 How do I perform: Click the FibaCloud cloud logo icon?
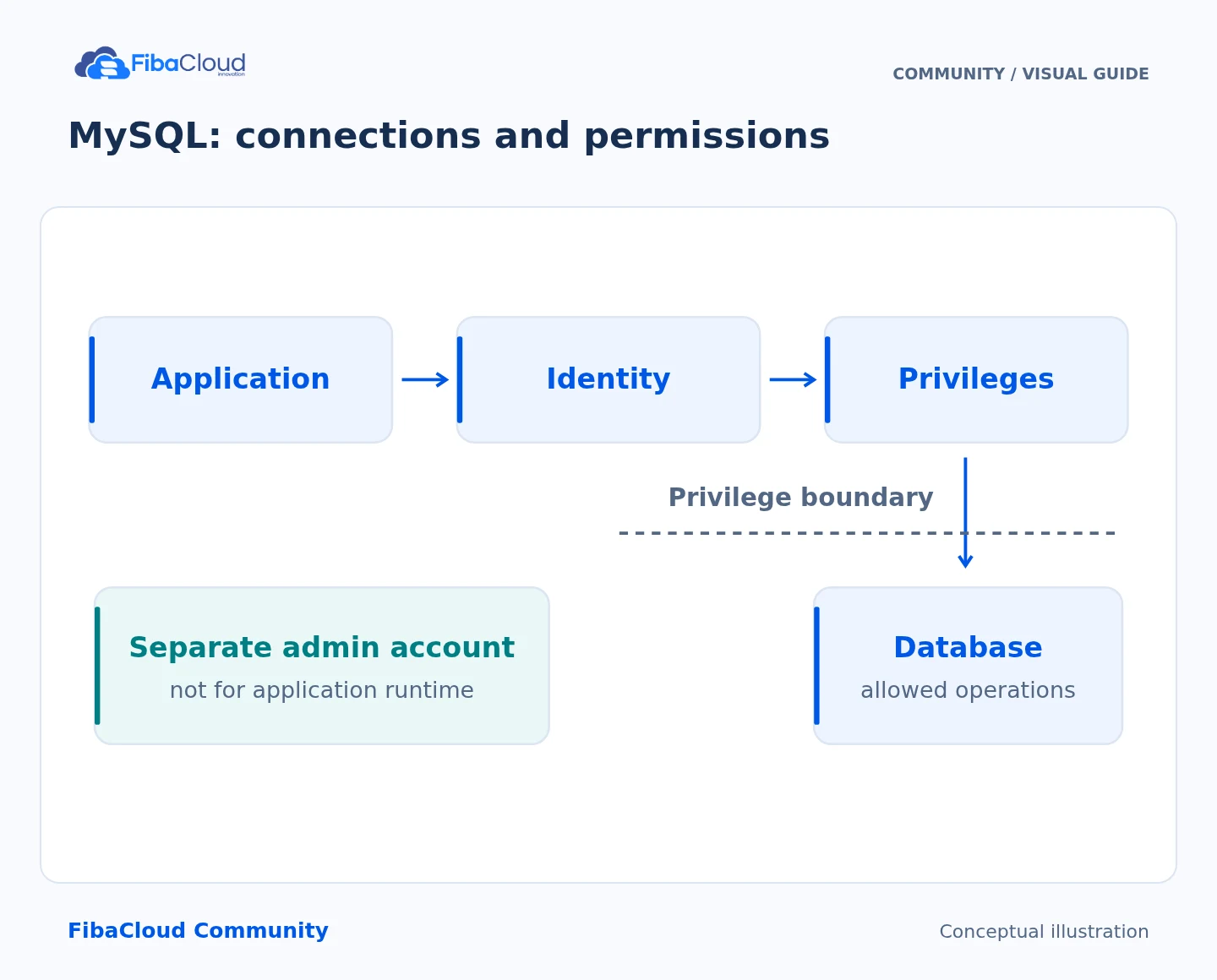point(102,63)
